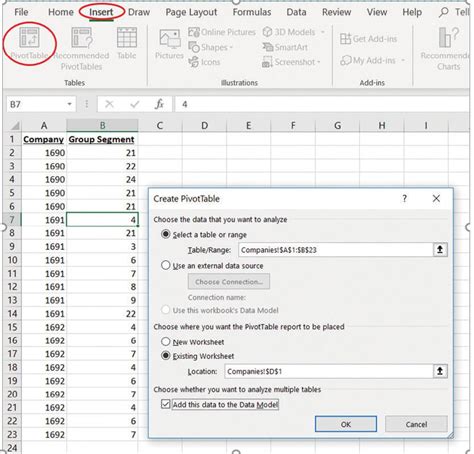Collapse dialog button next to Table/Range
This screenshot has width=474, height=454.
(440, 250)
